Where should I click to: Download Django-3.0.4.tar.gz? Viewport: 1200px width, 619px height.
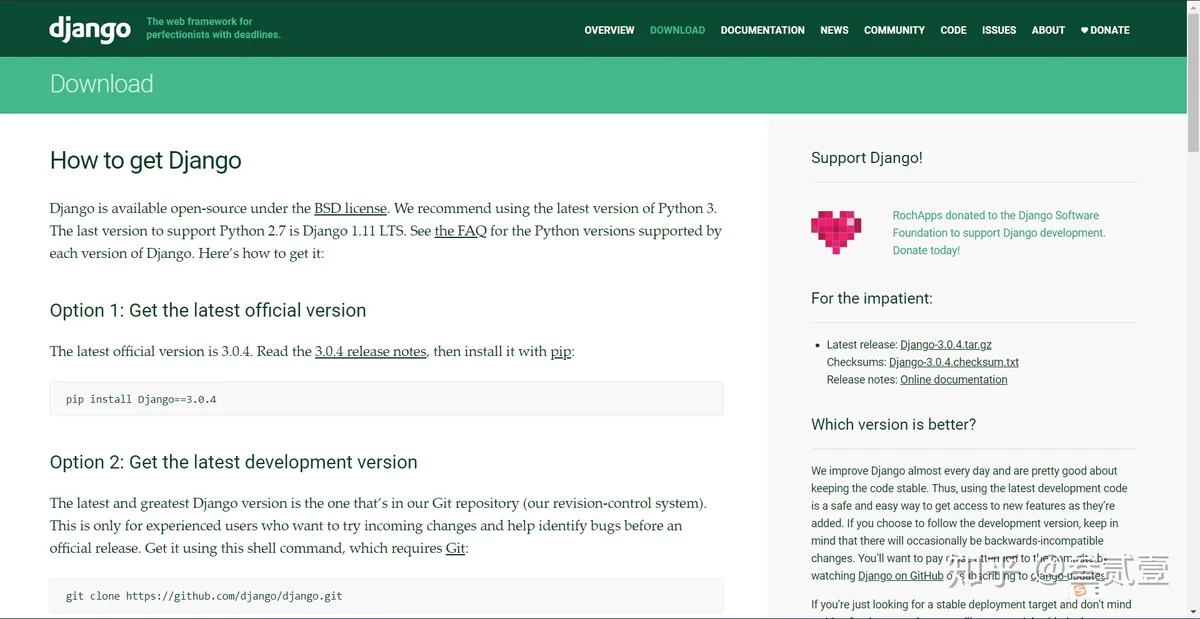pyautogui.click(x=946, y=345)
